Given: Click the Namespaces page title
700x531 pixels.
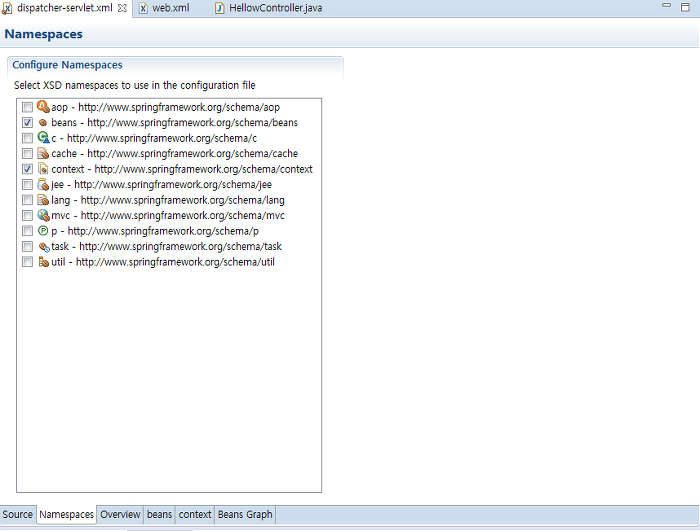Looking at the screenshot, I should pyautogui.click(x=43, y=34).
